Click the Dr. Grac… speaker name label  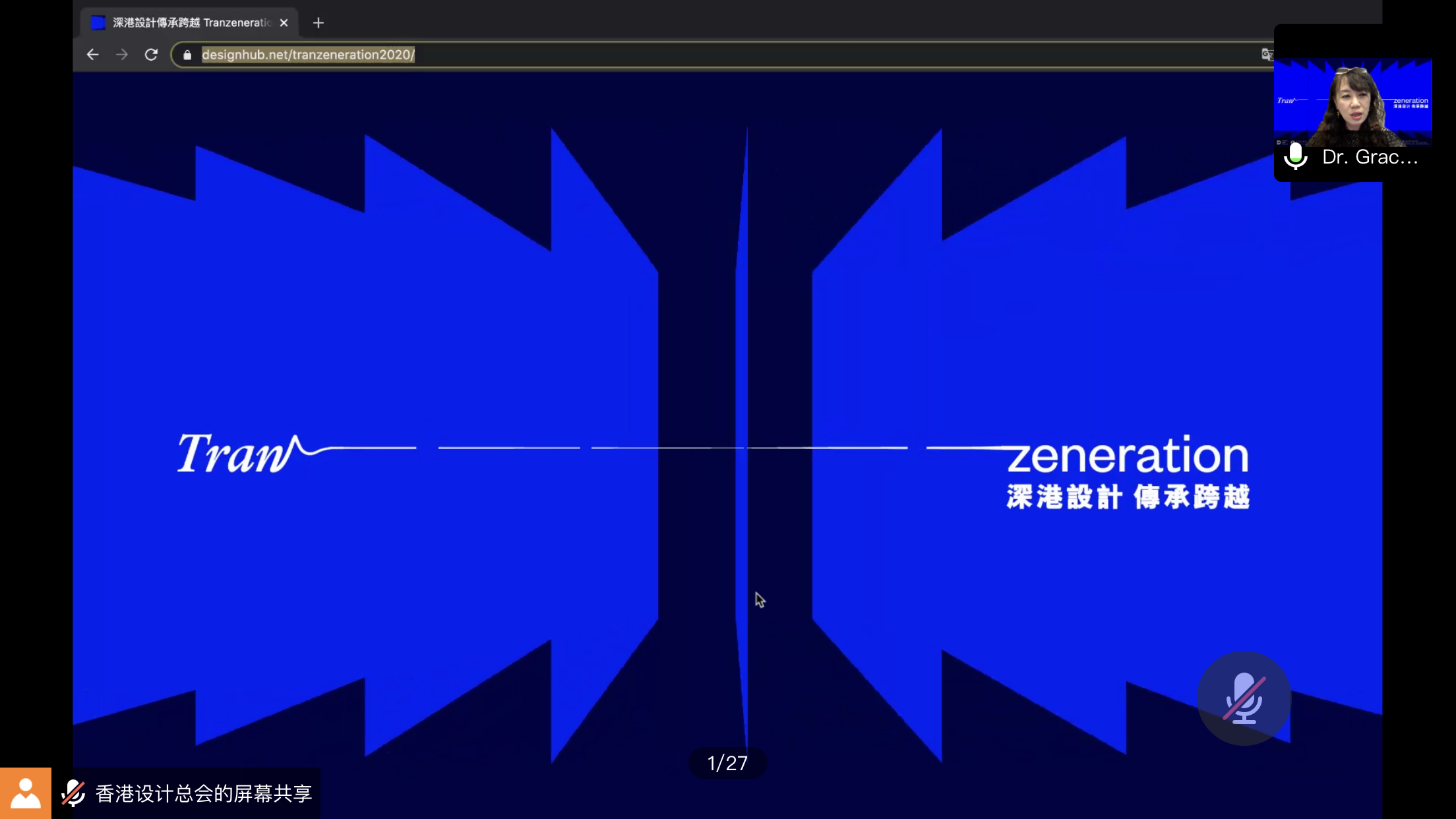coord(1370,157)
